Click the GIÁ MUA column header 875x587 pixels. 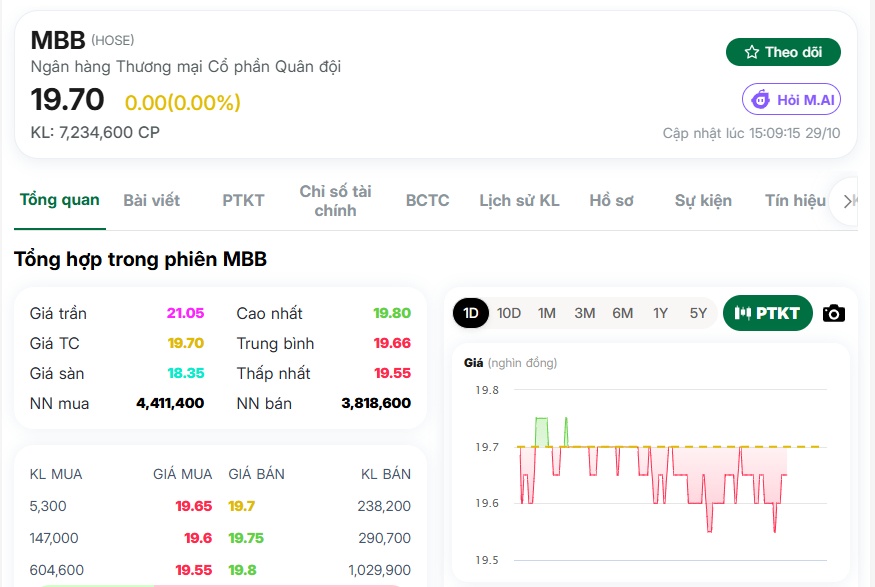tap(182, 474)
